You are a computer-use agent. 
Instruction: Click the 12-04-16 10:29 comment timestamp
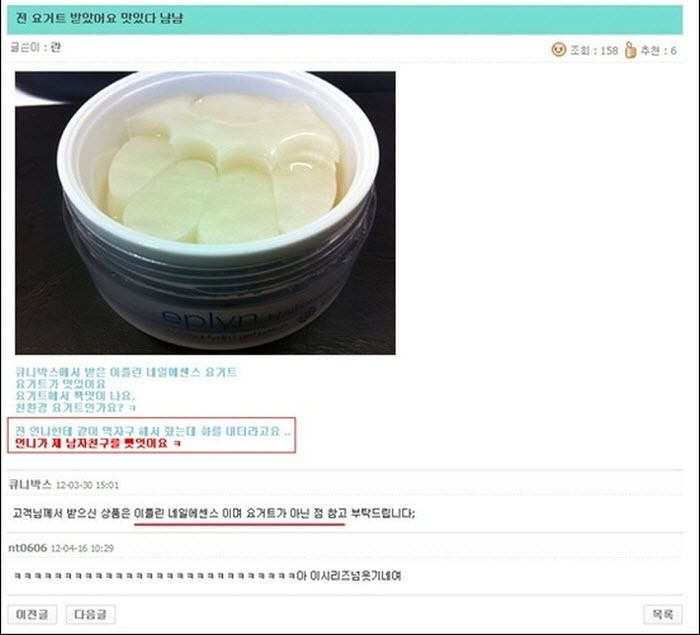[x=82, y=548]
